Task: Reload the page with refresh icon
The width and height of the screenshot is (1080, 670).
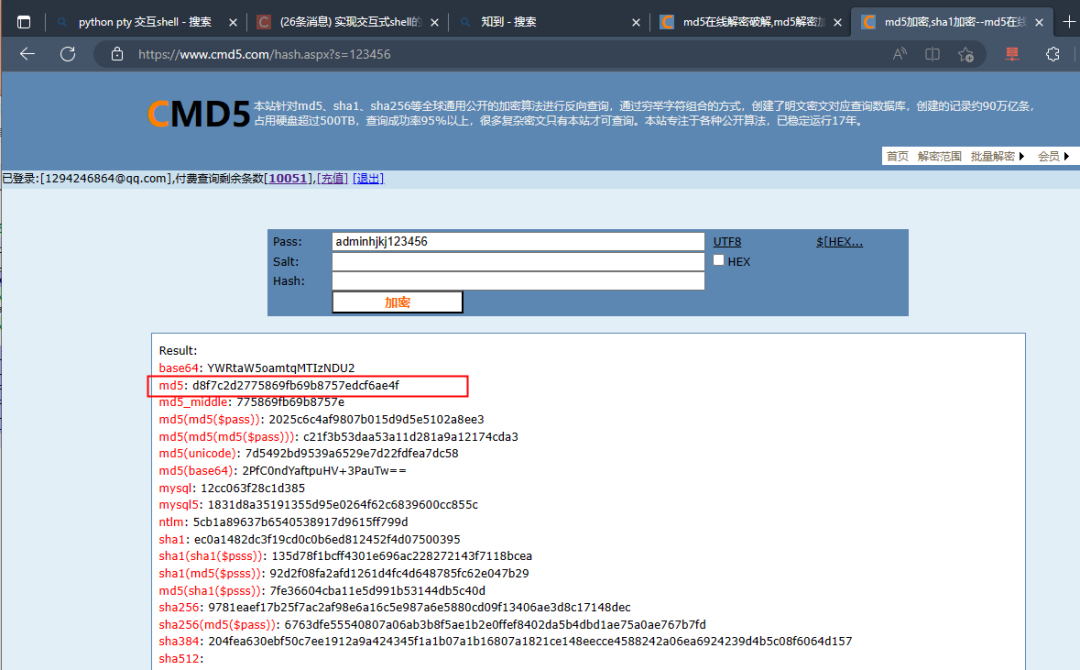Action: 68,54
